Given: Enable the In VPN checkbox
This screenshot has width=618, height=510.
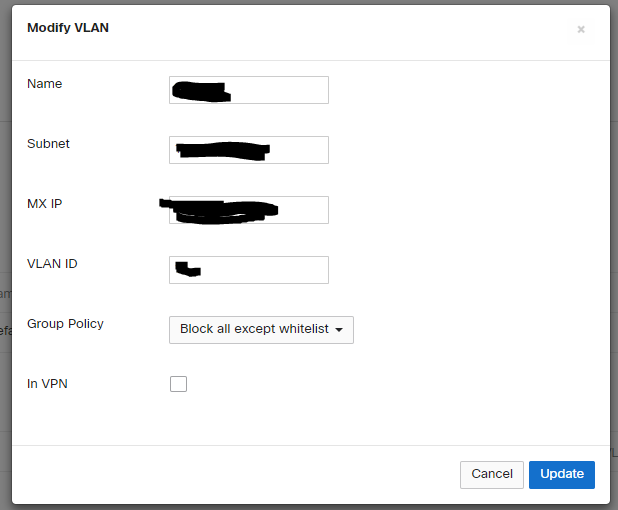Looking at the screenshot, I should [178, 384].
